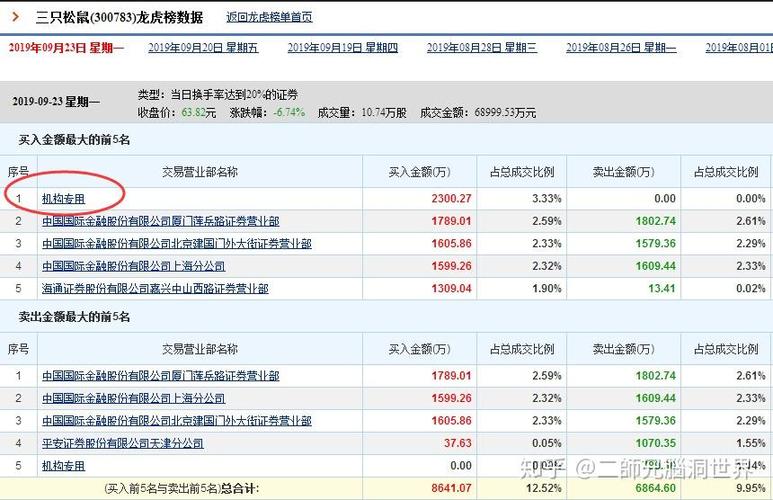View the 2019年08月26日 星期一 date tab
Screen dimensions: 773x500
pyautogui.click(x=621, y=47)
